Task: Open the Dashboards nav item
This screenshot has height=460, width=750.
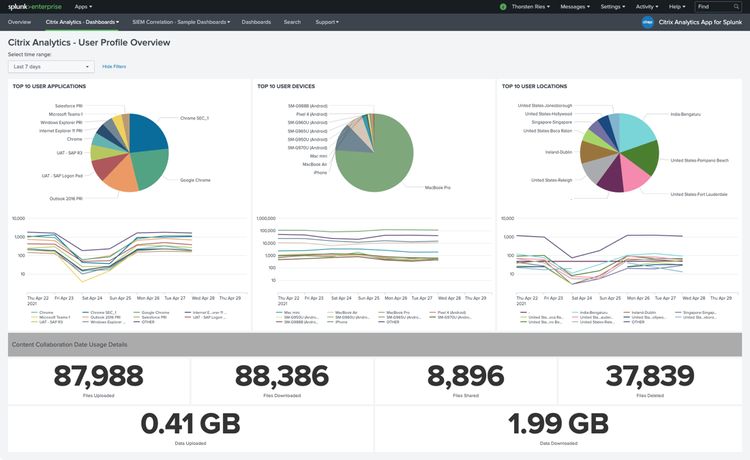Action: pyautogui.click(x=256, y=22)
